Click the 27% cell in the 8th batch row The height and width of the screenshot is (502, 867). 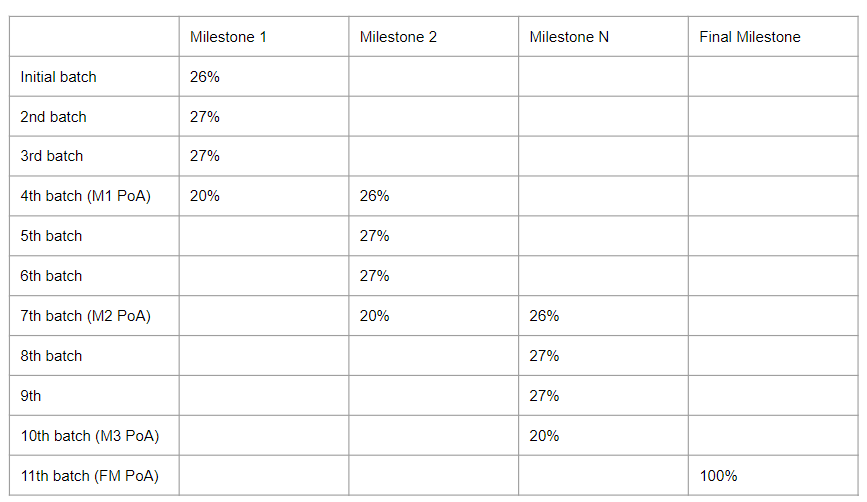pyautogui.click(x=544, y=356)
